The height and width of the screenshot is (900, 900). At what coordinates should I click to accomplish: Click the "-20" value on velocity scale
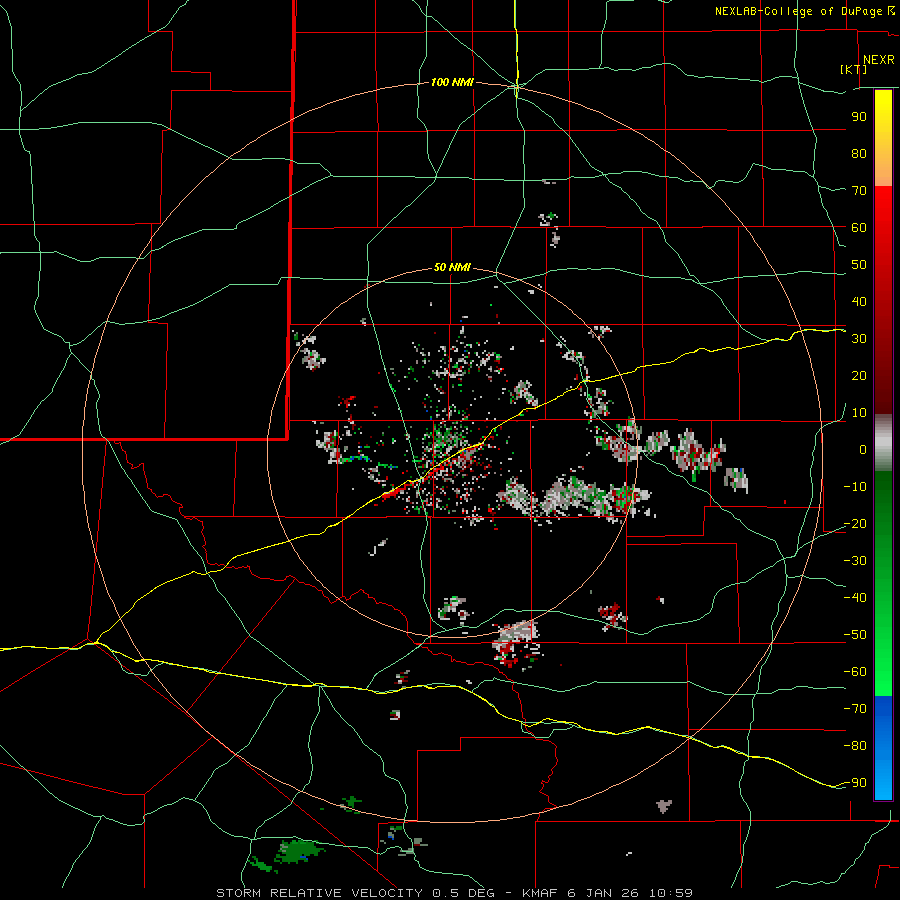pyautogui.click(x=855, y=524)
